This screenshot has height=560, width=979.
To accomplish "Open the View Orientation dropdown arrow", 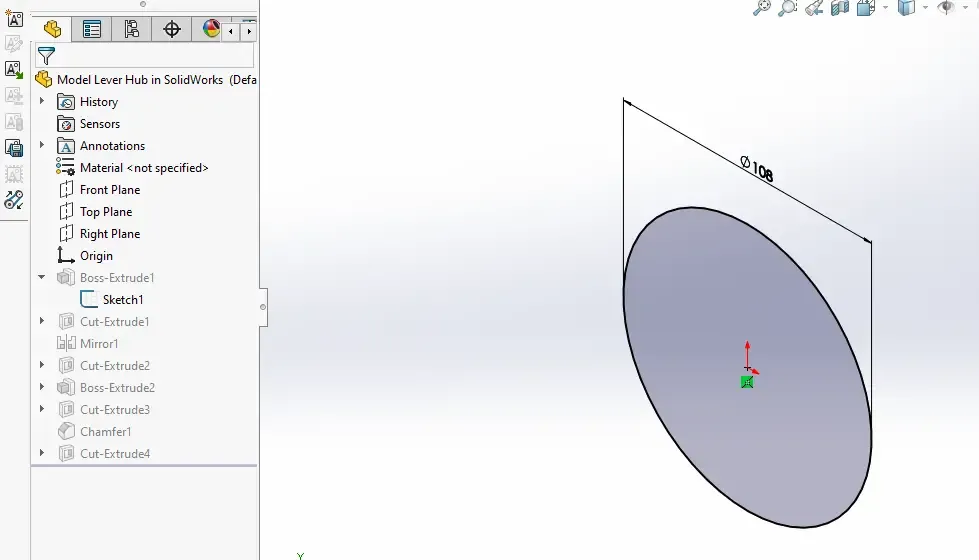I will click(x=885, y=7).
